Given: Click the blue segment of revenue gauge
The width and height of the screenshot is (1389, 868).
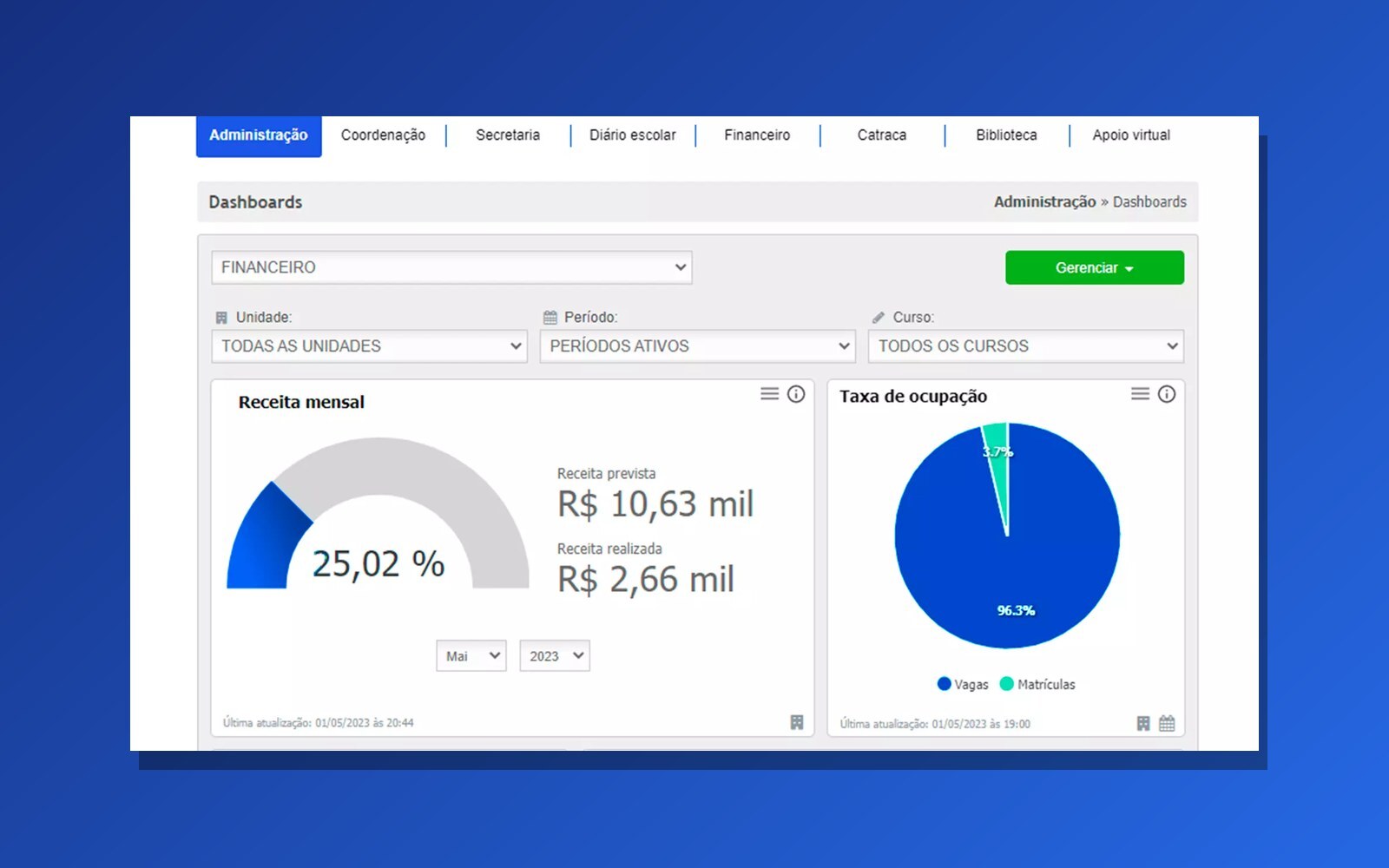Looking at the screenshot, I should coord(263,542).
